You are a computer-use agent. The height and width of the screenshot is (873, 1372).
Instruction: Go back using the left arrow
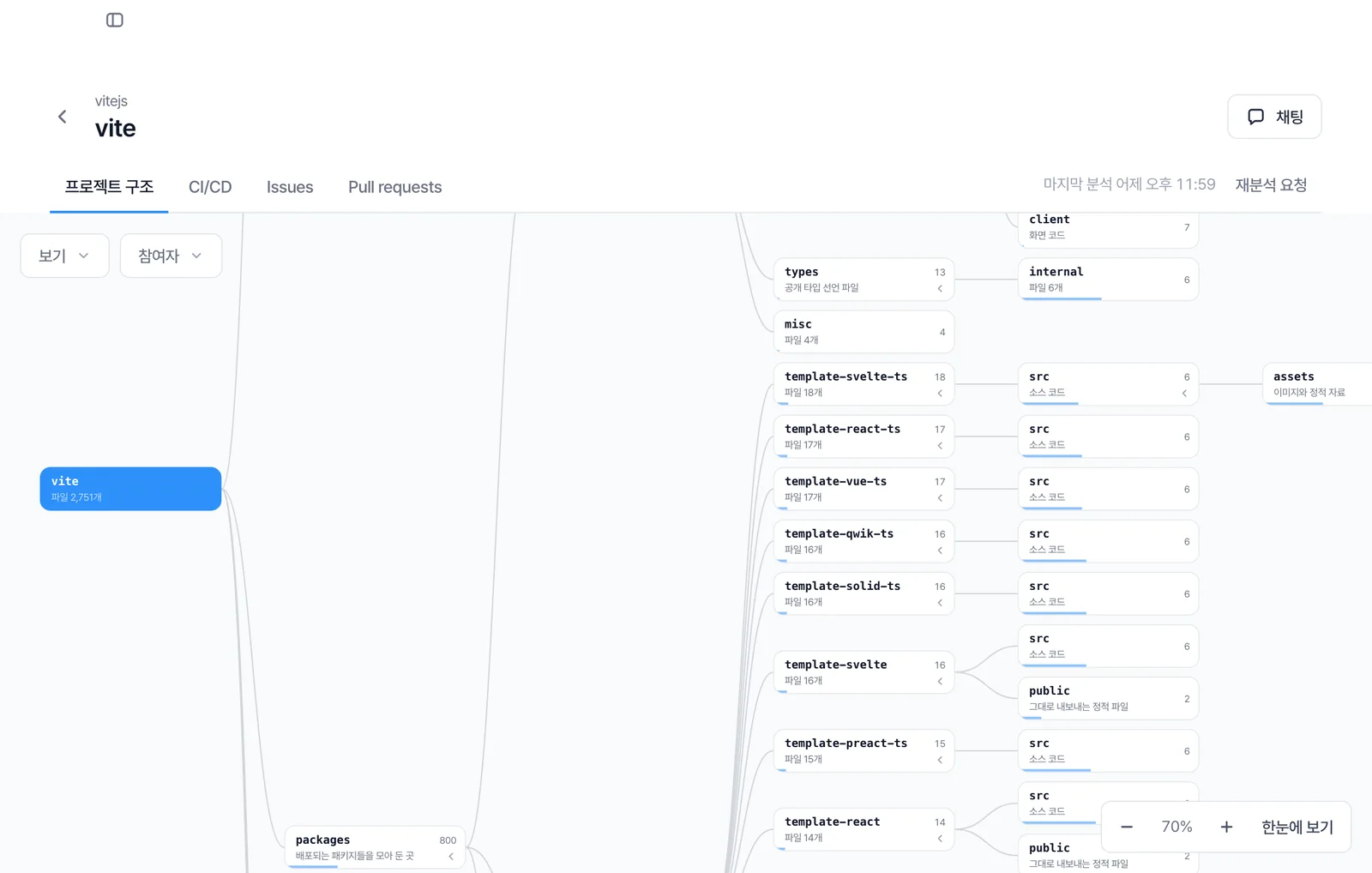(x=62, y=117)
